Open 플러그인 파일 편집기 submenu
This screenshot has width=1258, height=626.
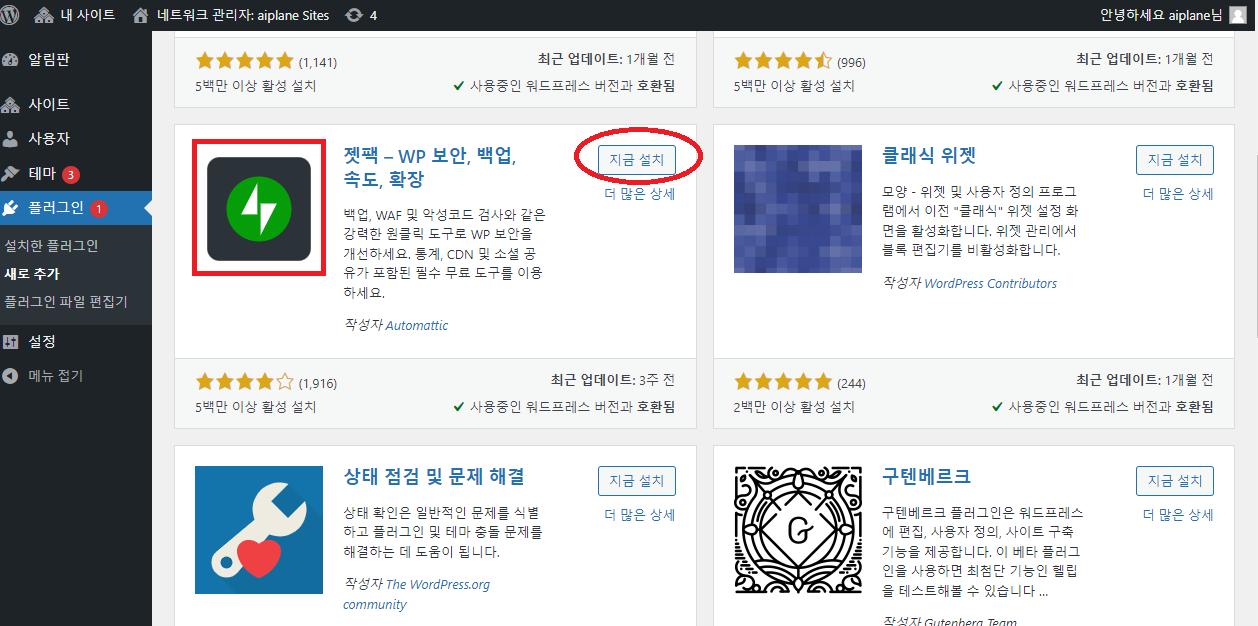66,301
